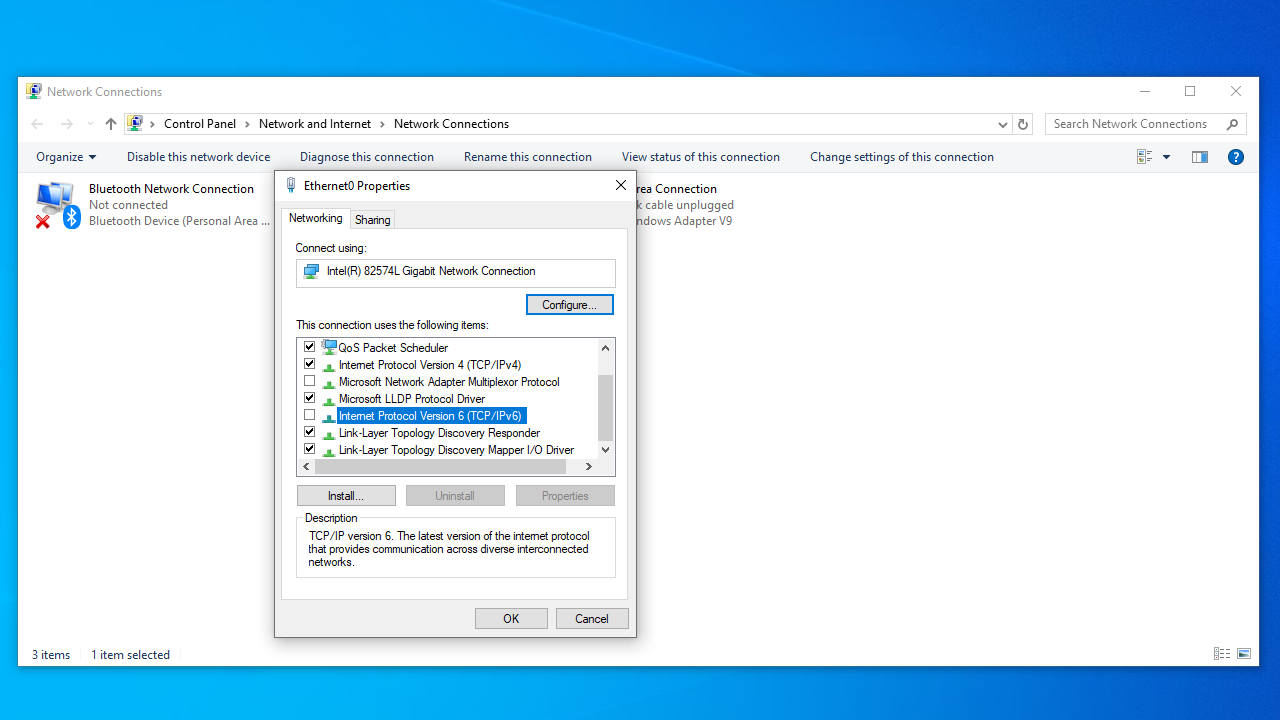Click the Bluetooth Network Connection adapter icon
The image size is (1280, 720).
pos(55,204)
